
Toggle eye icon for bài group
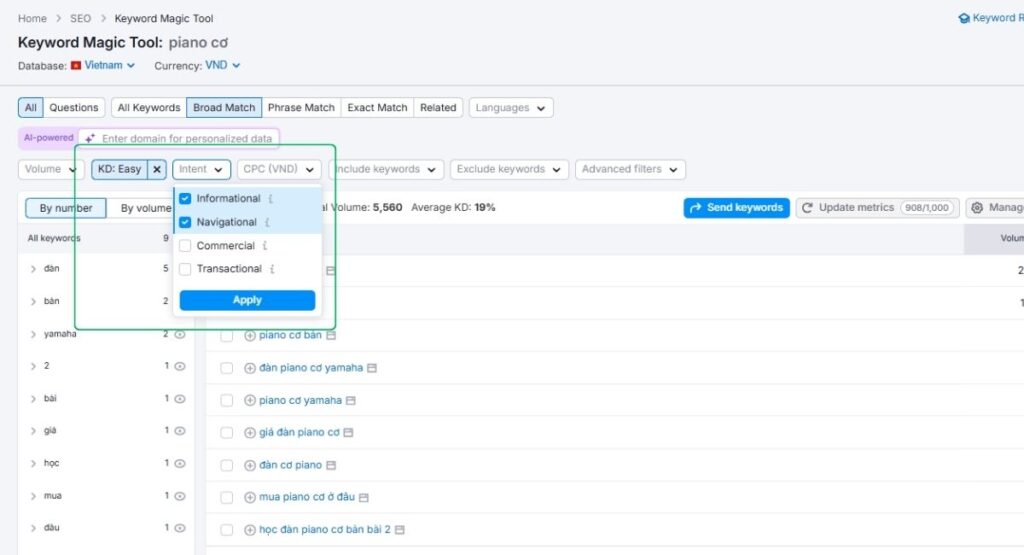pyautogui.click(x=180, y=399)
